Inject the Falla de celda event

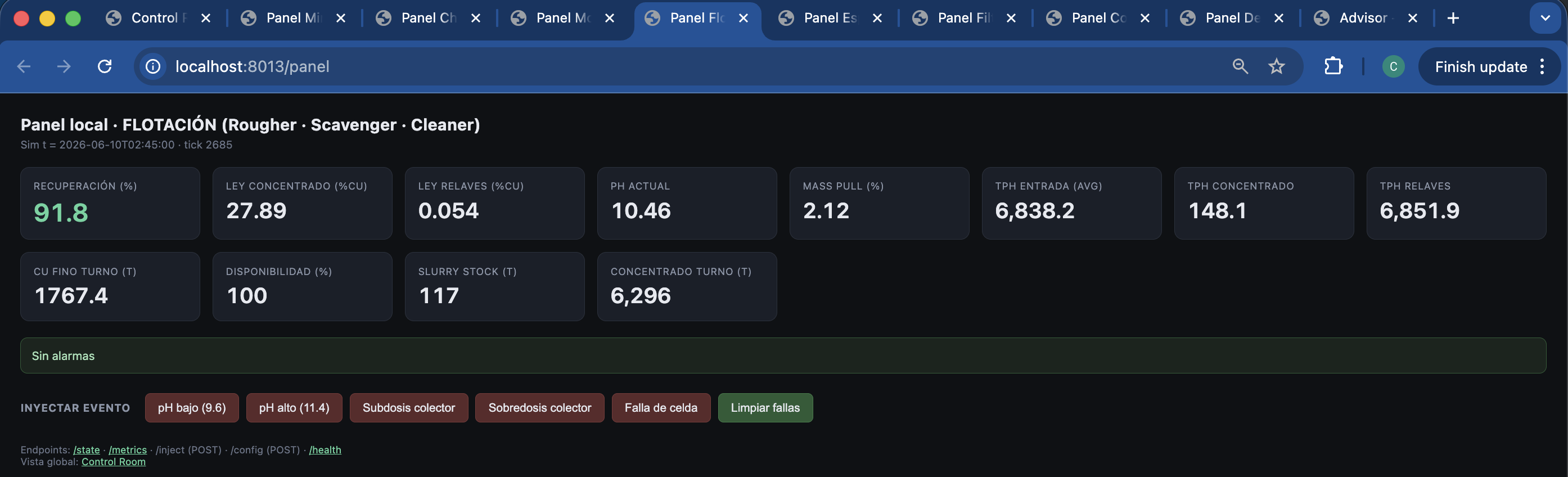coord(660,408)
